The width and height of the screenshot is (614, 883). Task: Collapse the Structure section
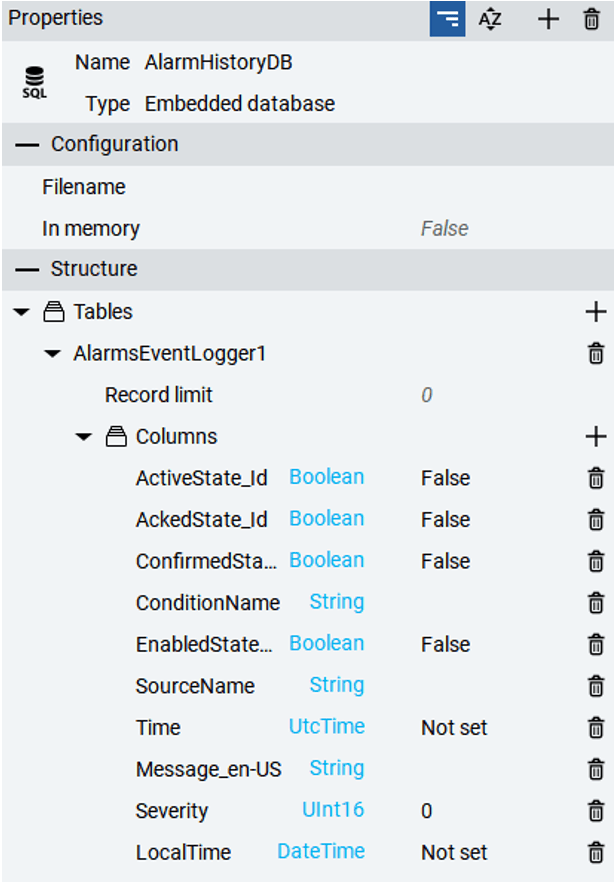point(27,270)
